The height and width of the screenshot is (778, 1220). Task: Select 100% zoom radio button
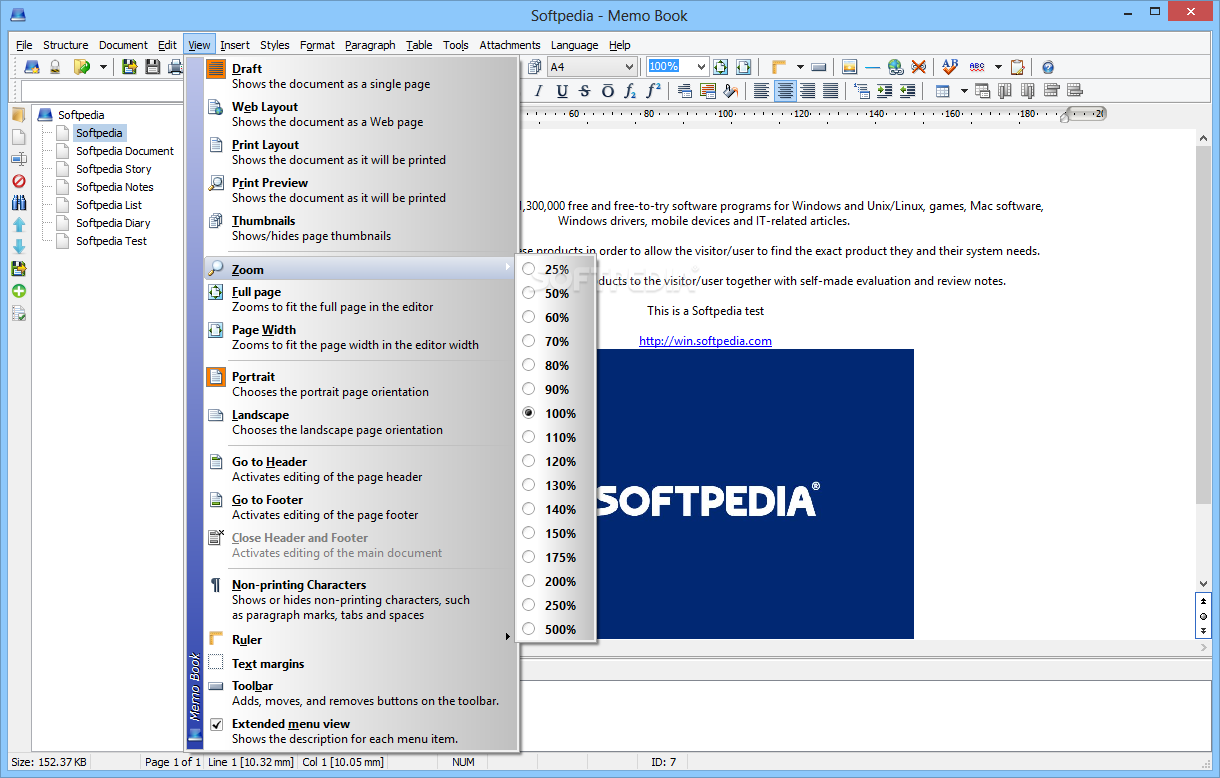pyautogui.click(x=528, y=414)
